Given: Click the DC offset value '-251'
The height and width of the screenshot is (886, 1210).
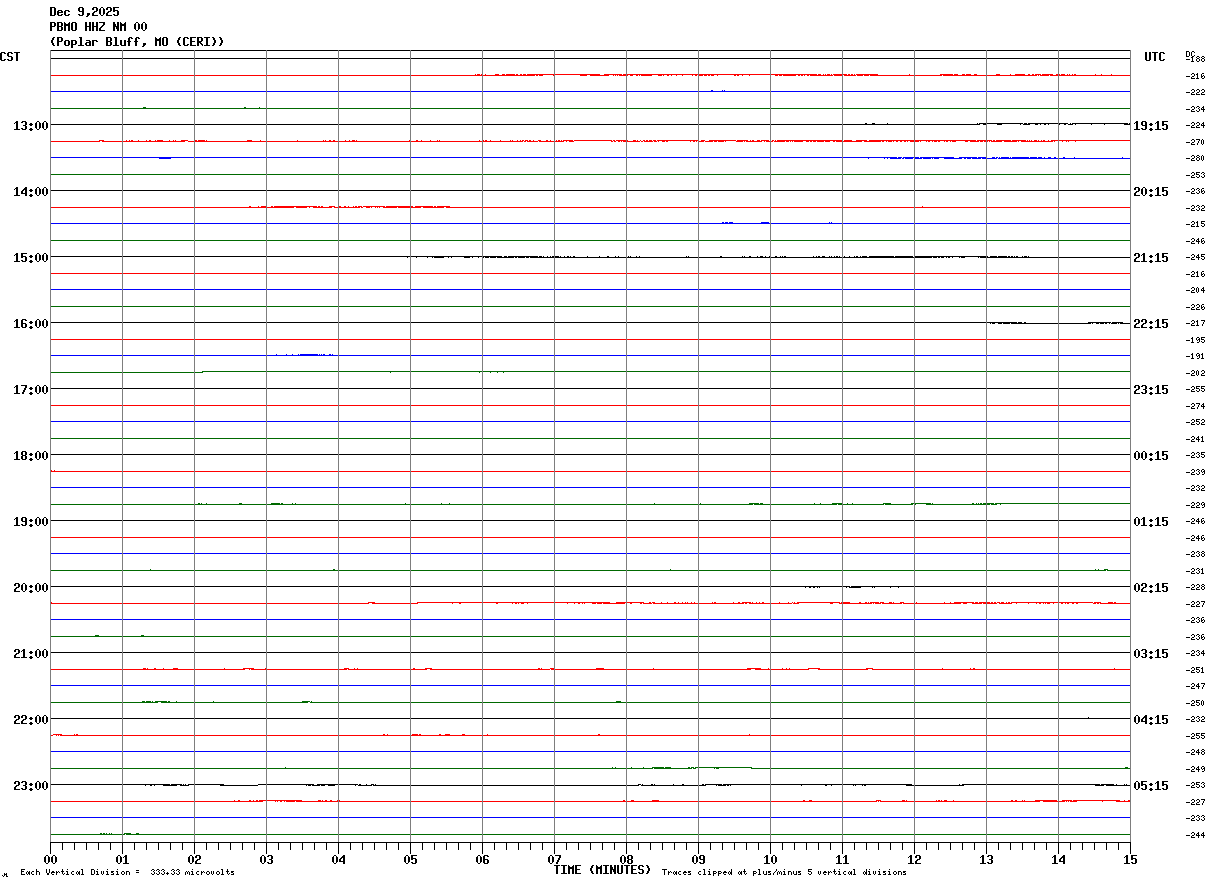Looking at the screenshot, I should point(1195,670).
